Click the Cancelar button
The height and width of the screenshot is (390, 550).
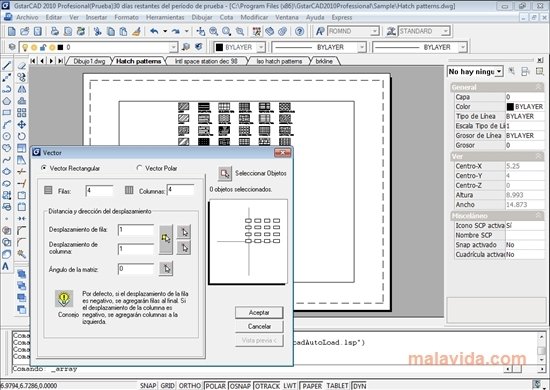tap(259, 327)
